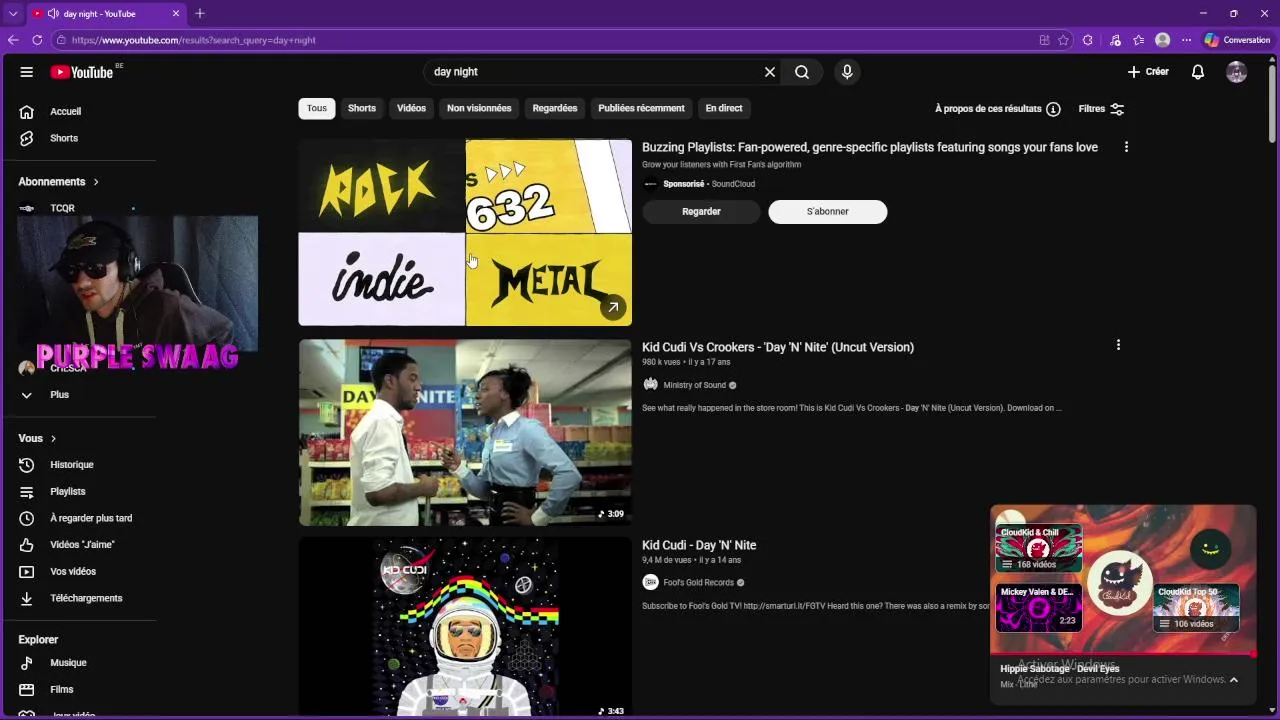Open Kid Cudi - Day 'N' Nite title
Viewport: 1280px width, 720px height.
click(699, 545)
